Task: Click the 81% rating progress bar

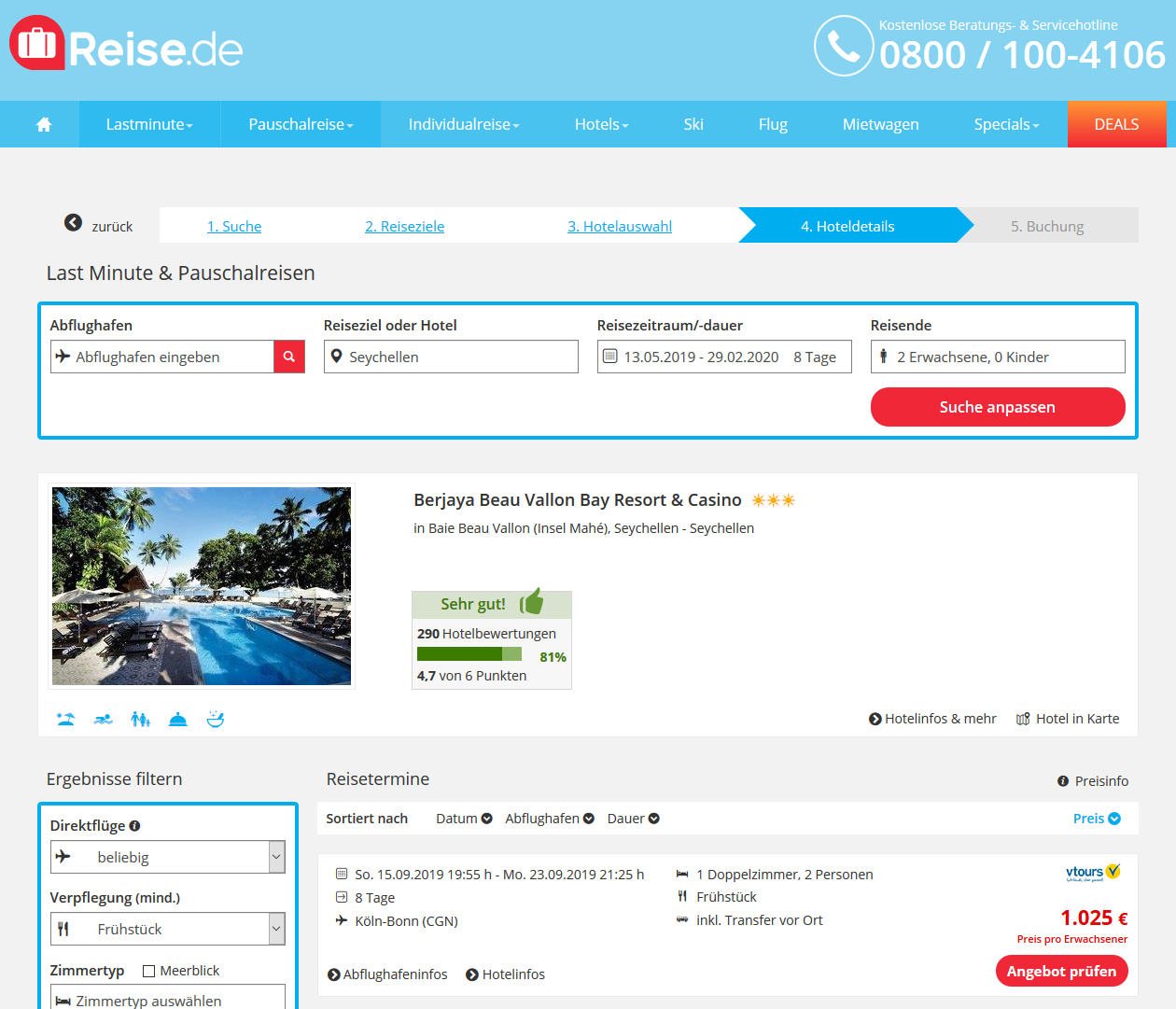Action: (x=469, y=655)
